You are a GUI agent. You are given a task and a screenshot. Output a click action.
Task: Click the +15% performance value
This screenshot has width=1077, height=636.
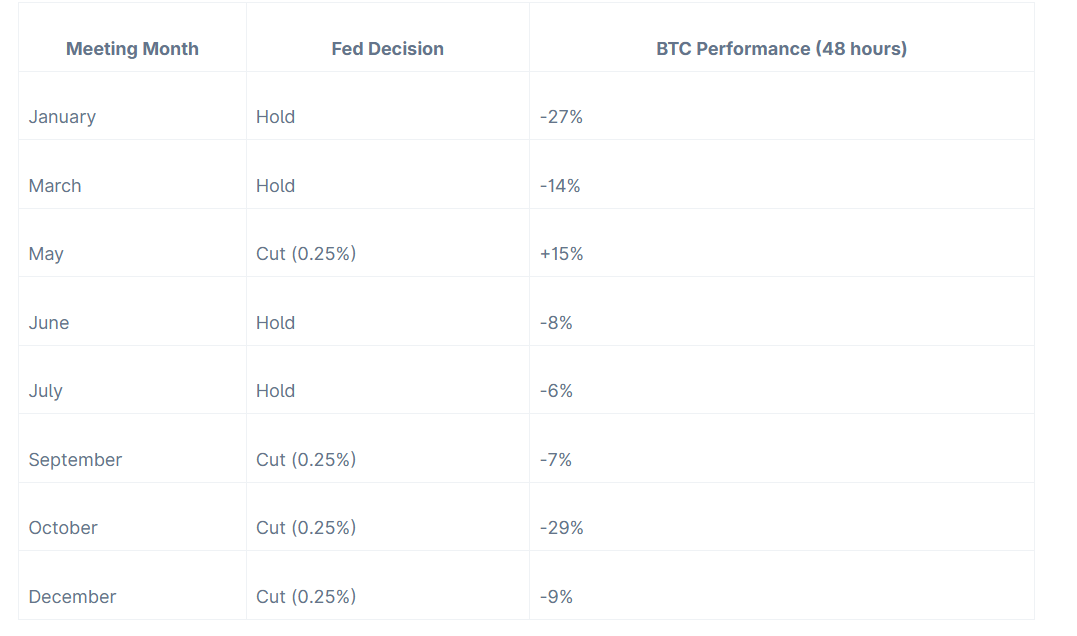tap(561, 254)
